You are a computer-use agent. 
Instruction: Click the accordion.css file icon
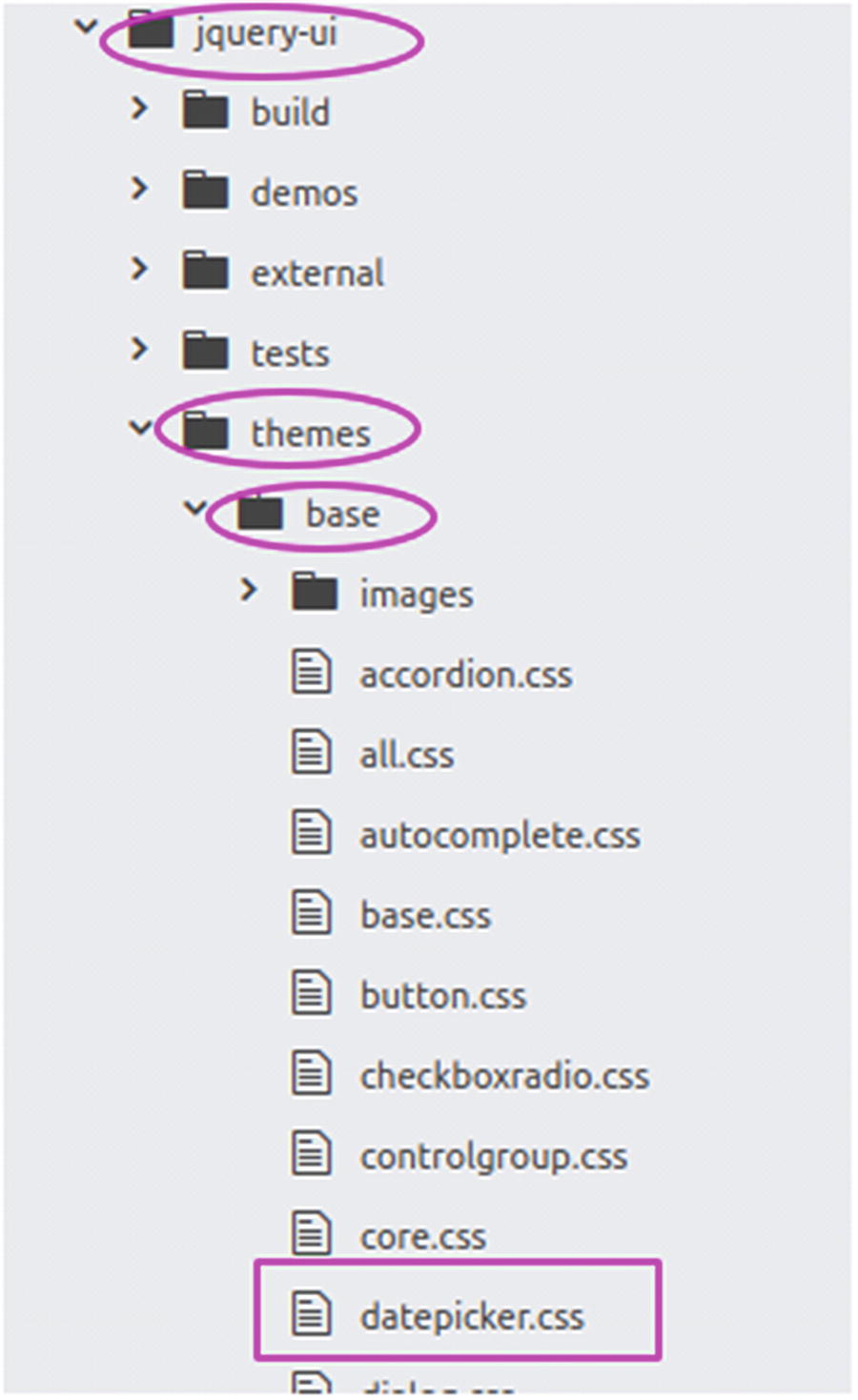click(x=311, y=673)
